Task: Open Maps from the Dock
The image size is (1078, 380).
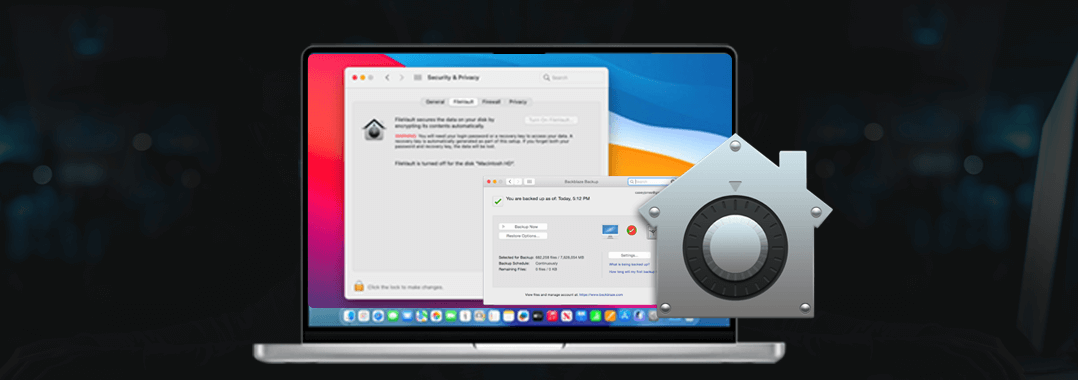Action: pos(421,316)
